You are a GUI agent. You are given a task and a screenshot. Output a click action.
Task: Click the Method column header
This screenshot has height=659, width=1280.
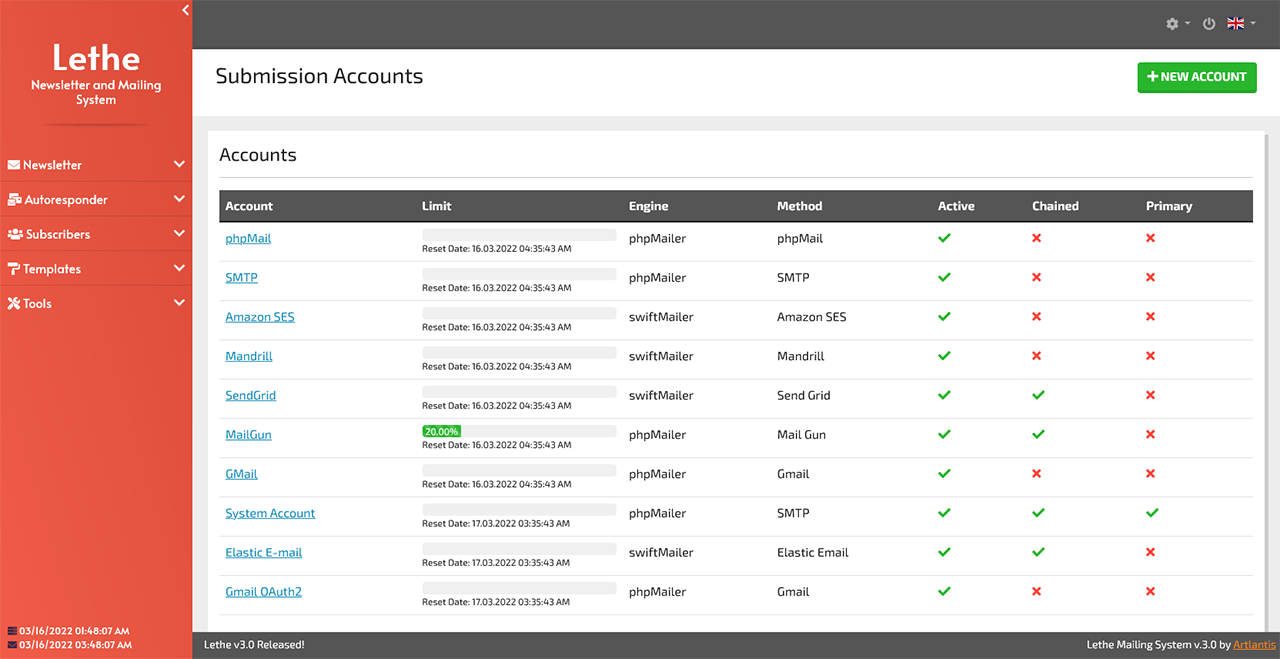(x=799, y=206)
